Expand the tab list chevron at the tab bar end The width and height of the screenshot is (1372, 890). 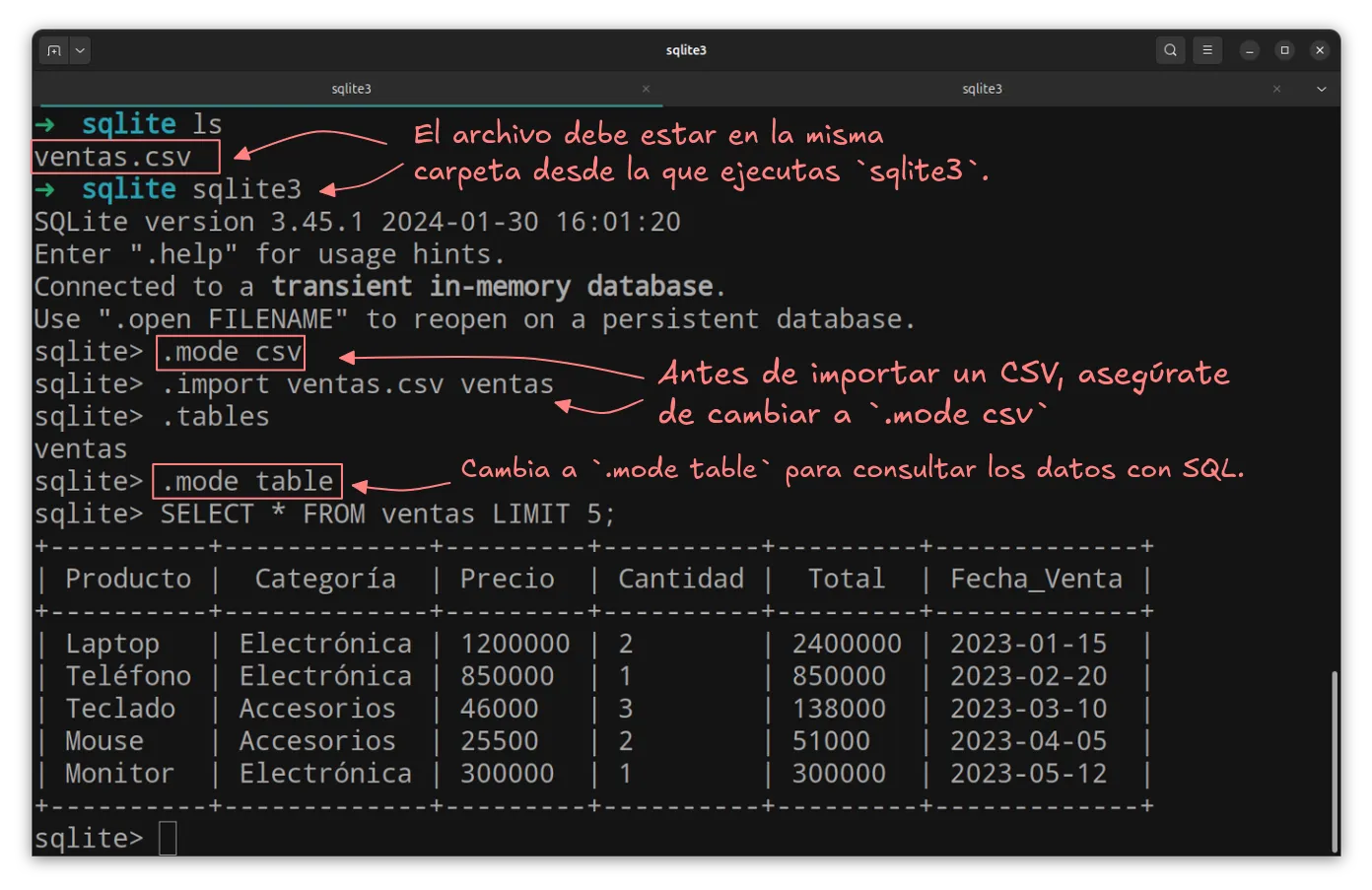click(1321, 89)
